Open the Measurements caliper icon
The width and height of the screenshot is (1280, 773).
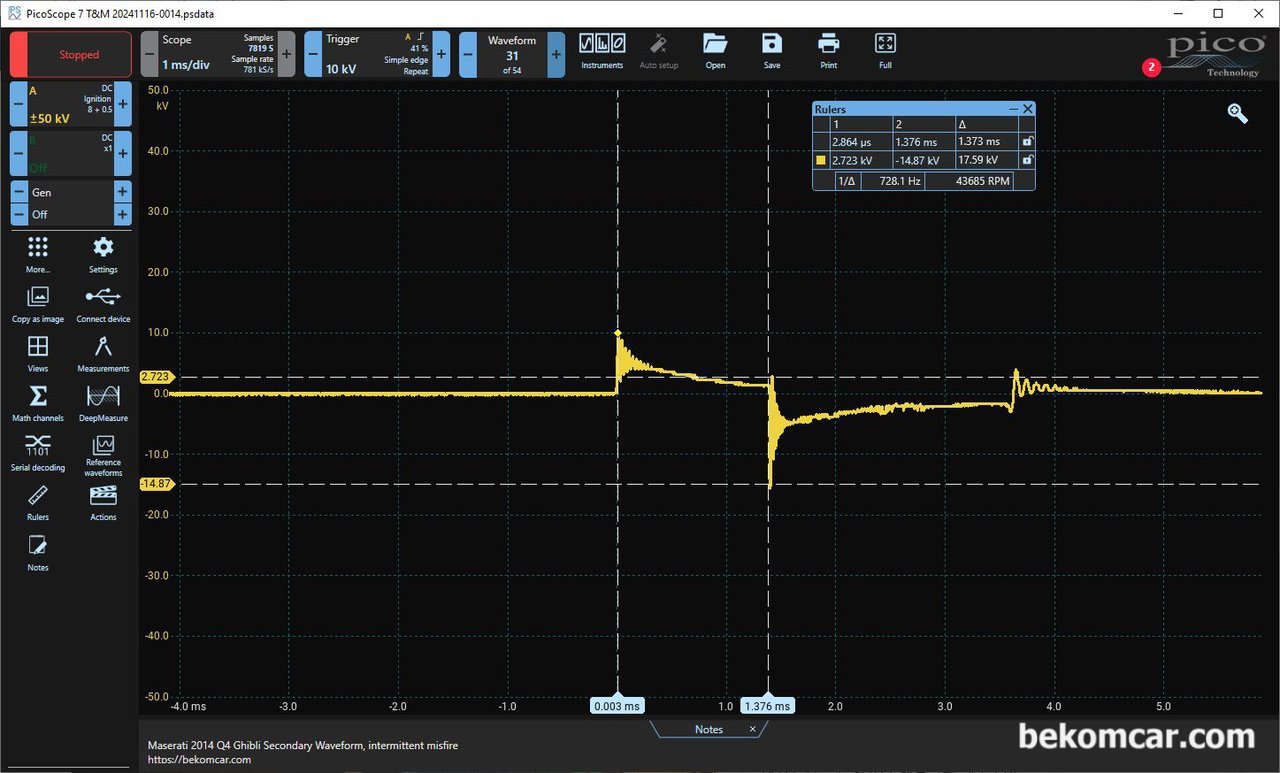[x=103, y=353]
